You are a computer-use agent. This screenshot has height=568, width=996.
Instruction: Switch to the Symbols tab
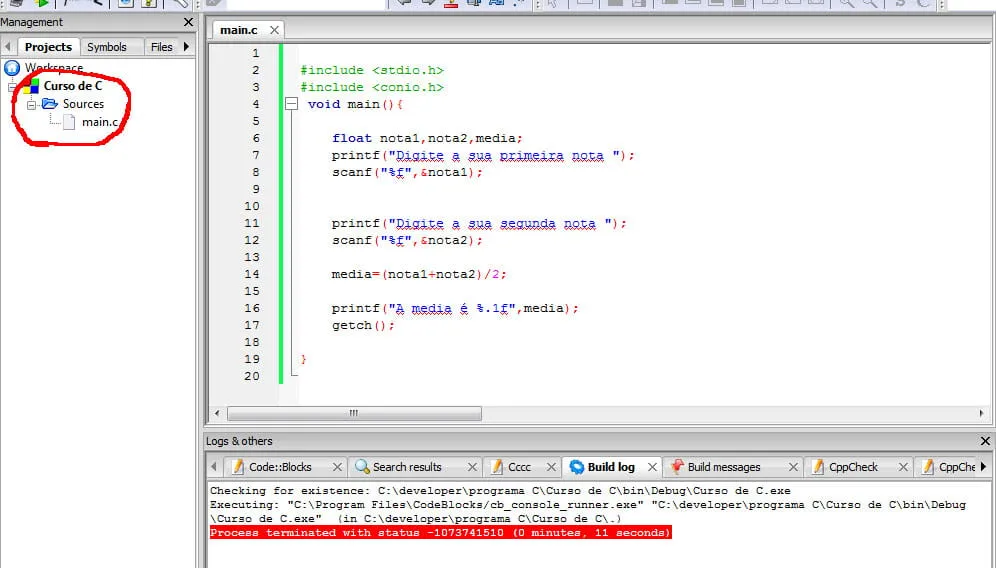pos(106,47)
